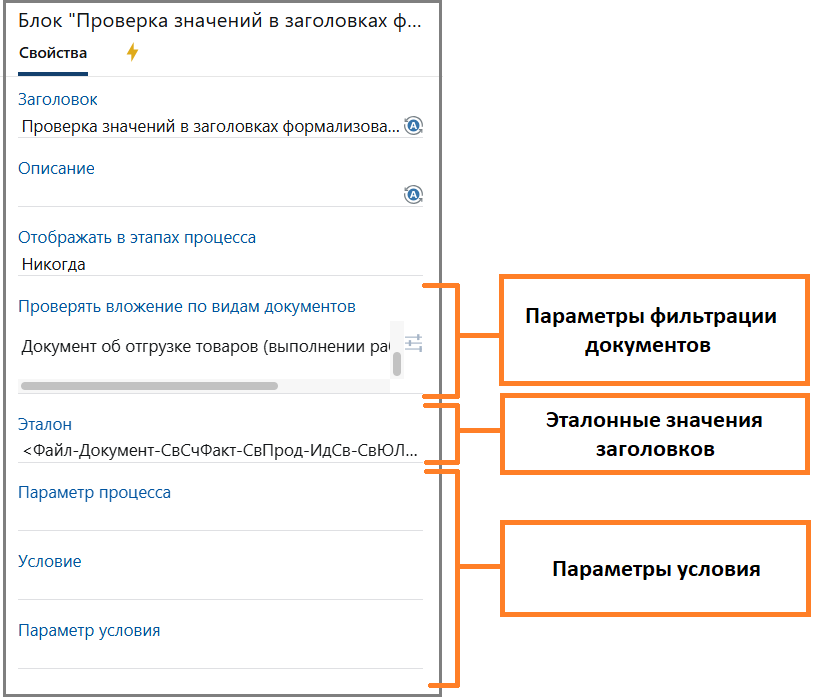Edit the Заголовок text field
This screenshot has height=697, width=825.
210,127
